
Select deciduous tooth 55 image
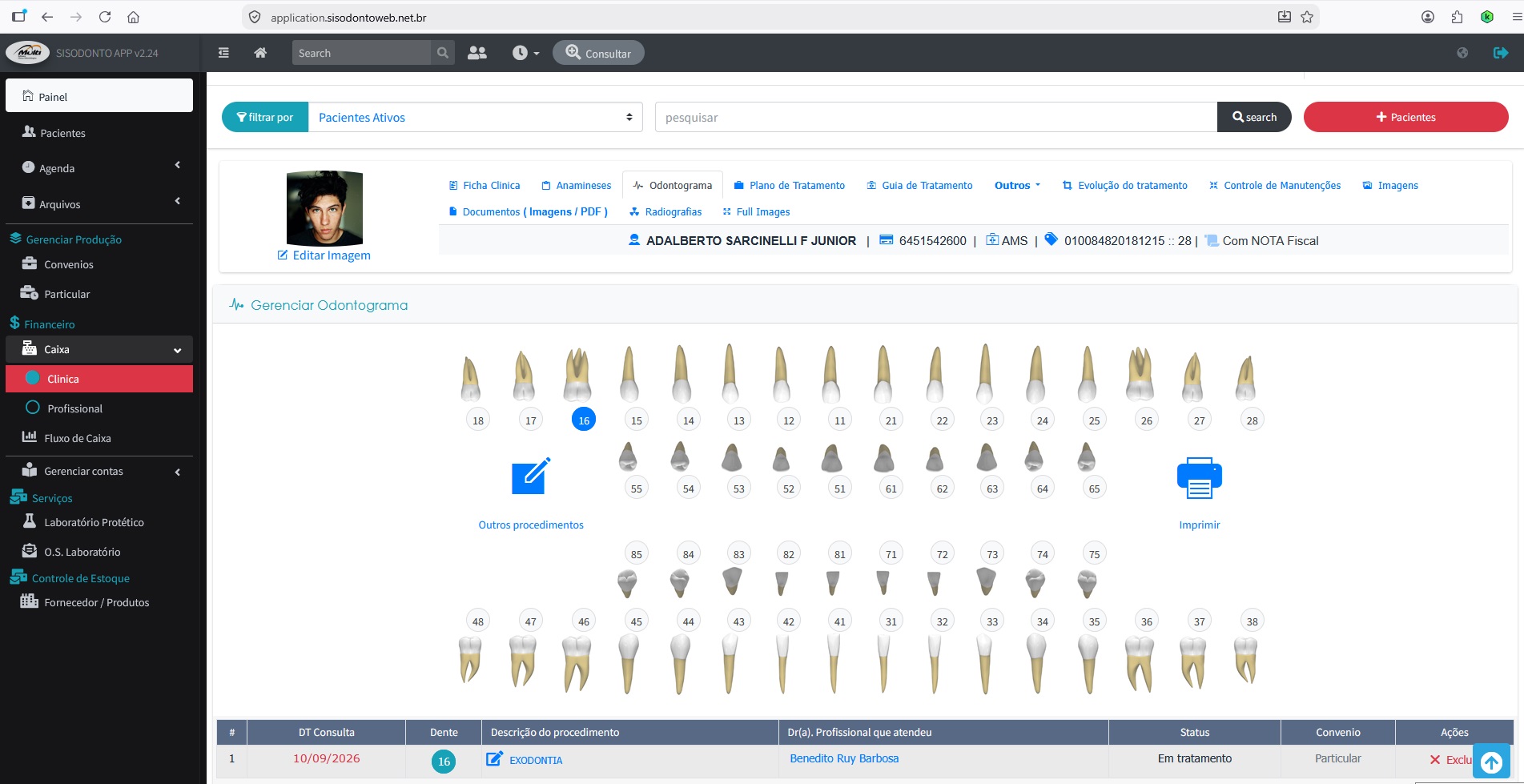pyautogui.click(x=629, y=456)
